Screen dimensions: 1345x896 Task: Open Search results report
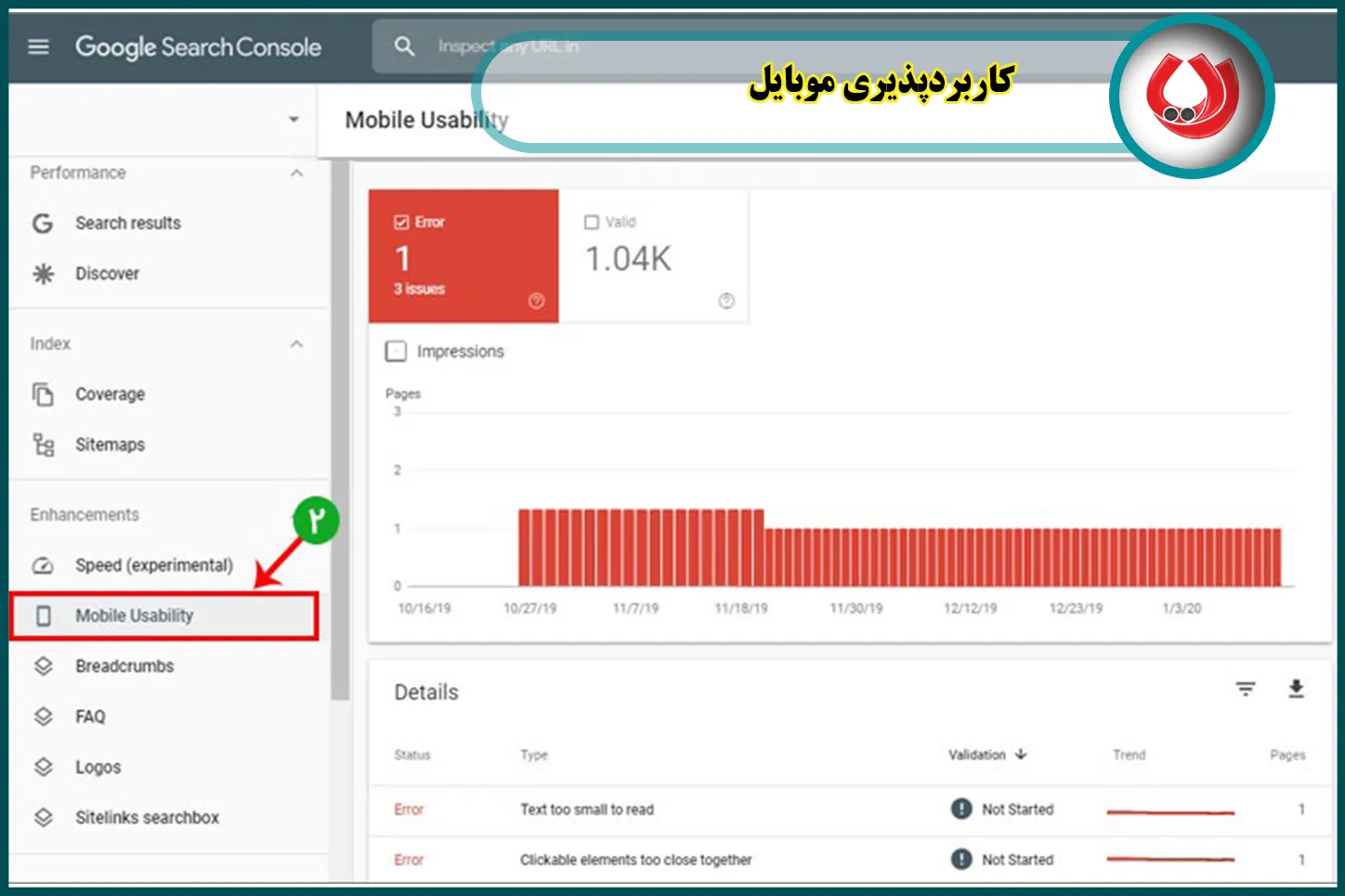tap(128, 223)
